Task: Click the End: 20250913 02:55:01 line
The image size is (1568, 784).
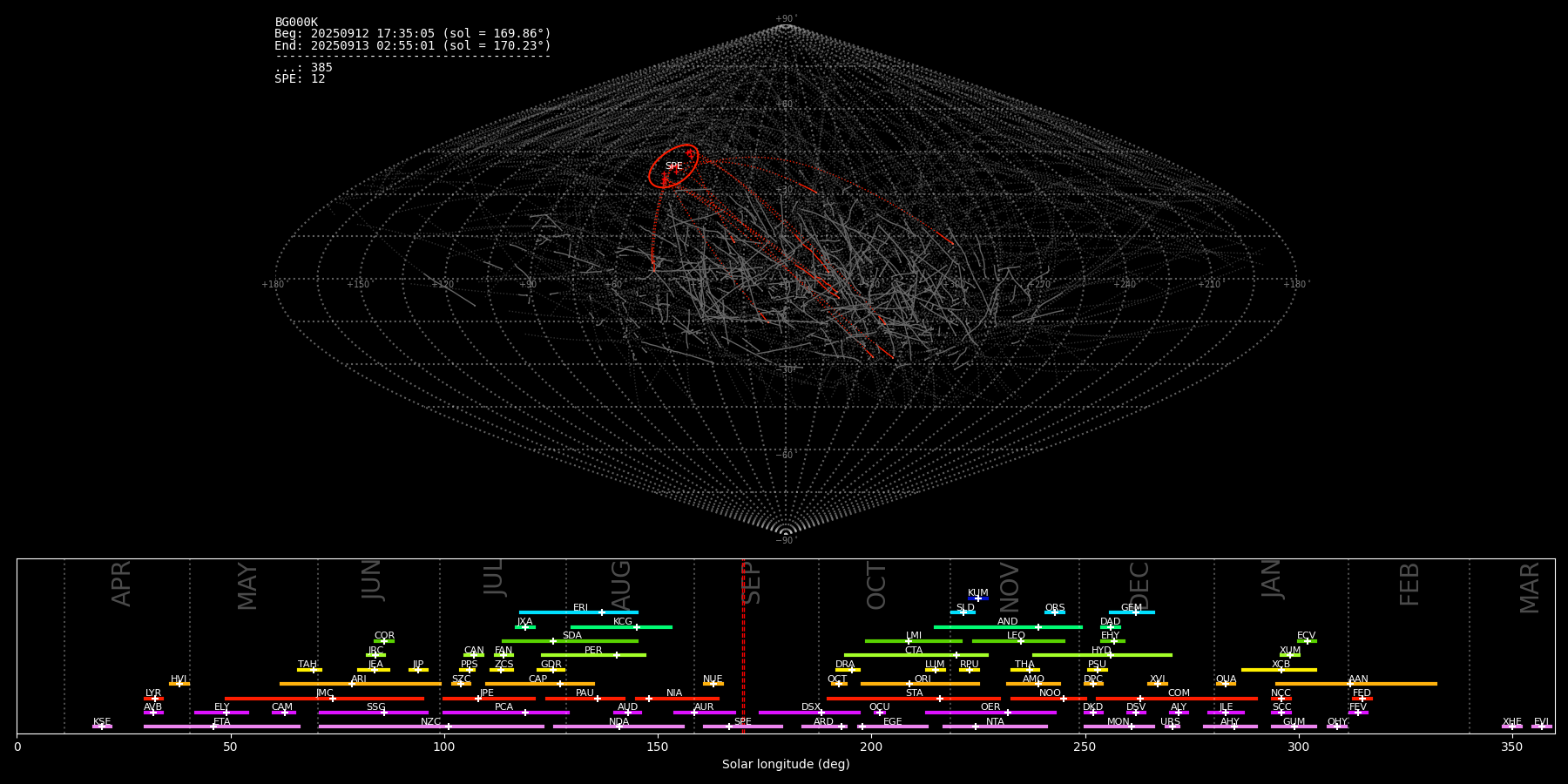Action: [413, 45]
